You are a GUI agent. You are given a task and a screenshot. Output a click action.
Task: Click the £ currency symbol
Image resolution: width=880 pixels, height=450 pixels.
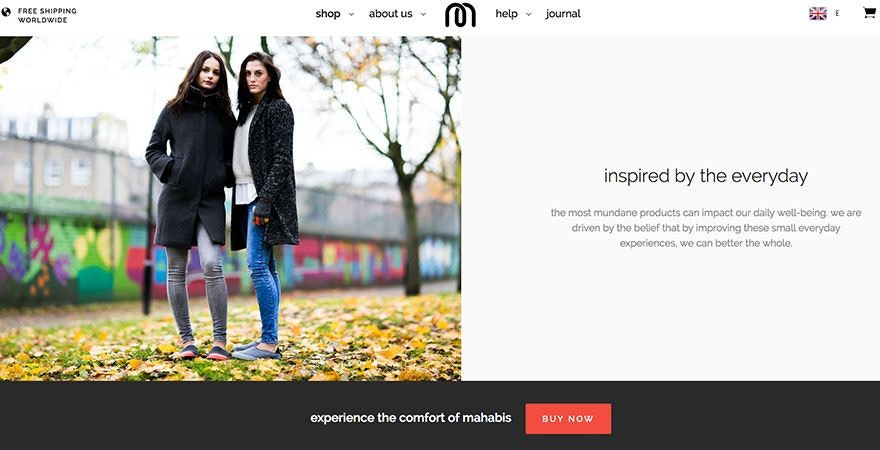point(837,13)
